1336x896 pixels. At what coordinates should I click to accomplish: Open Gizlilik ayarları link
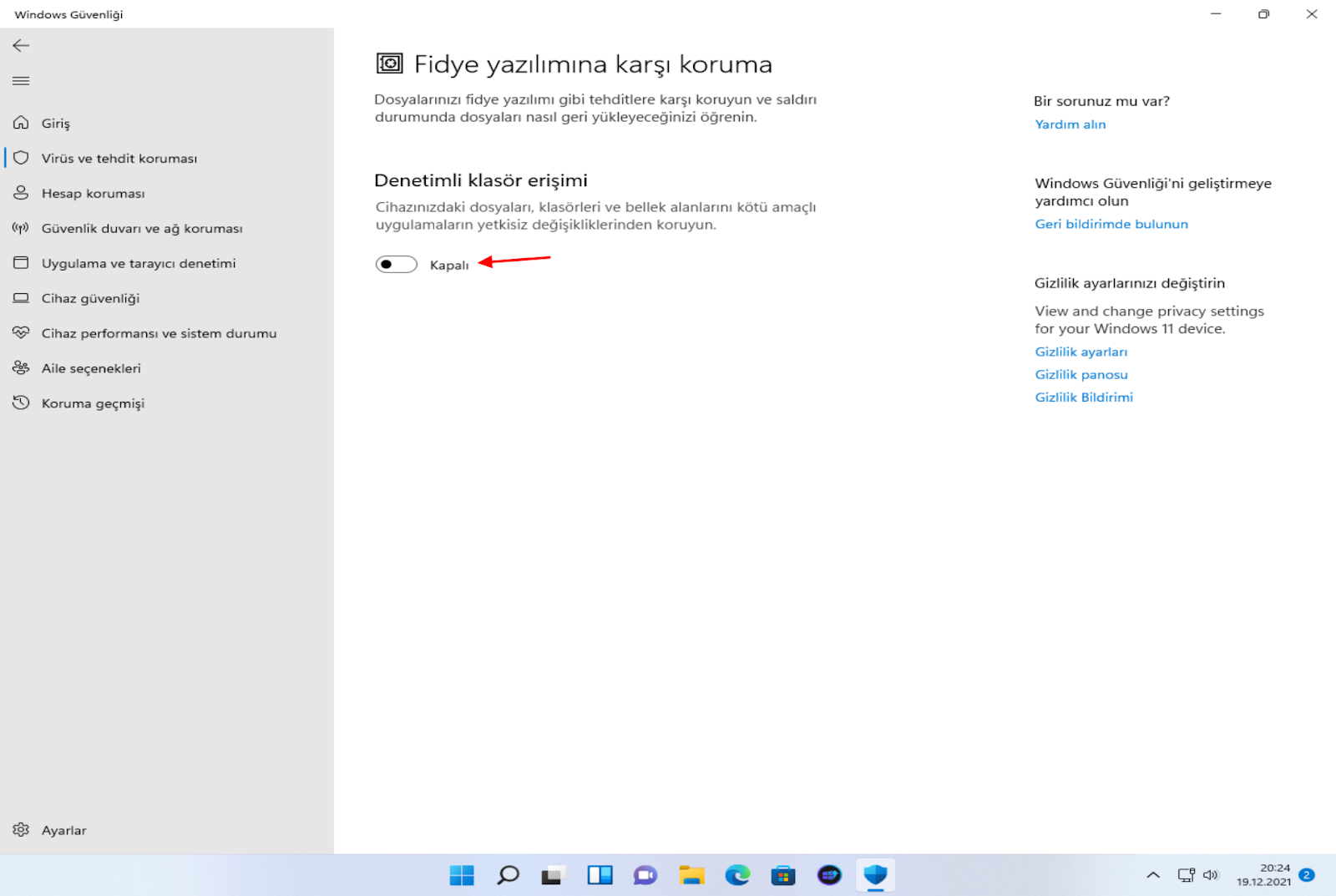pos(1081,352)
